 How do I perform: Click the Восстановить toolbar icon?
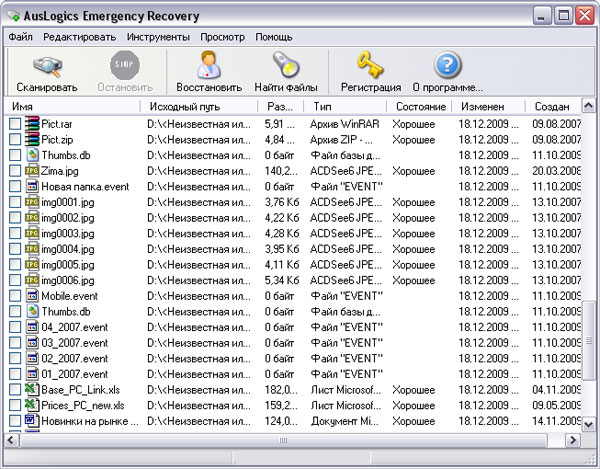pyautogui.click(x=209, y=65)
